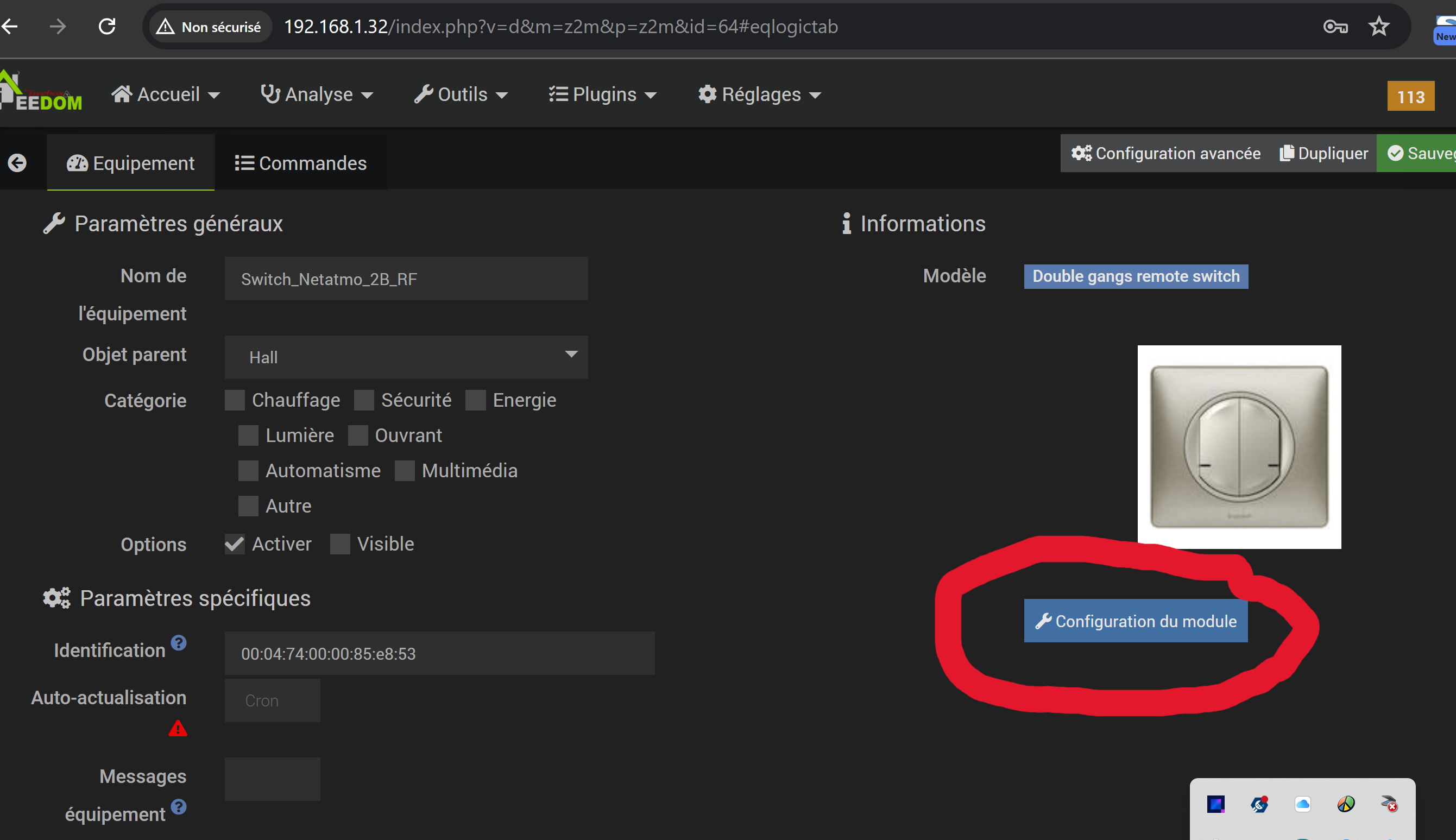Click the Jeedom logo
The height and width of the screenshot is (840, 1456).
click(x=40, y=92)
